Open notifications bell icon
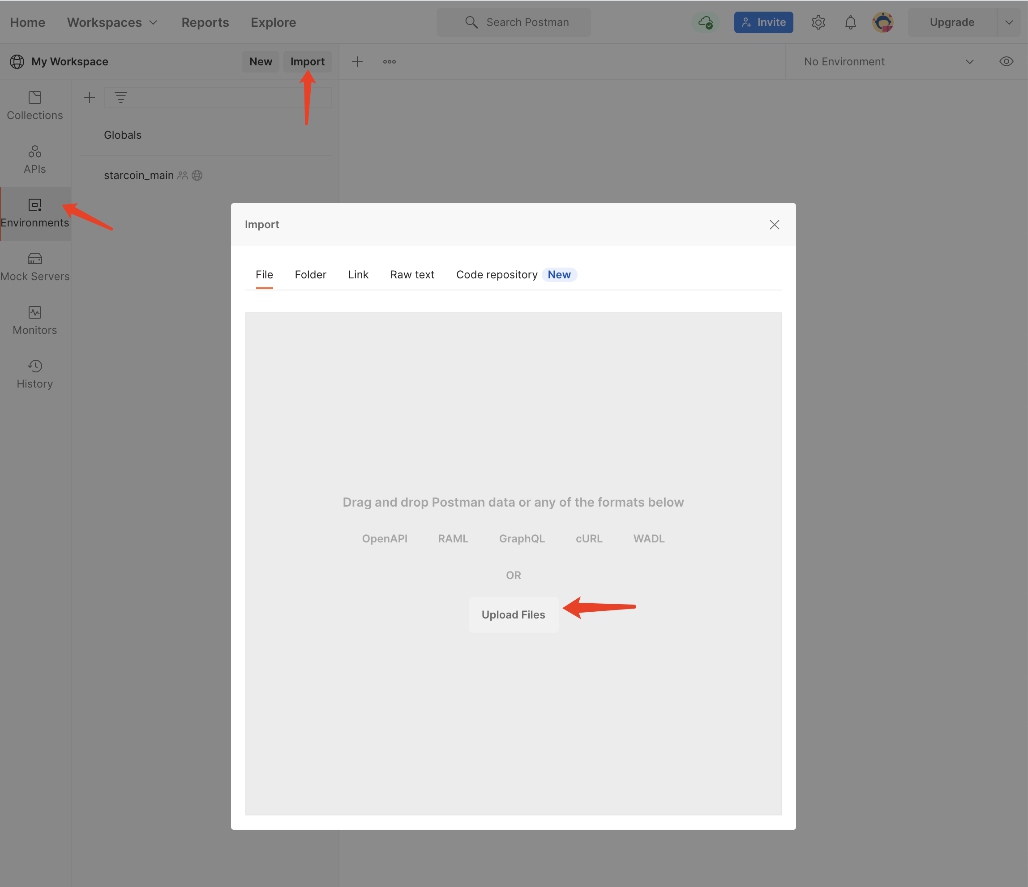Screen dimensions: 1028x887 851,22
